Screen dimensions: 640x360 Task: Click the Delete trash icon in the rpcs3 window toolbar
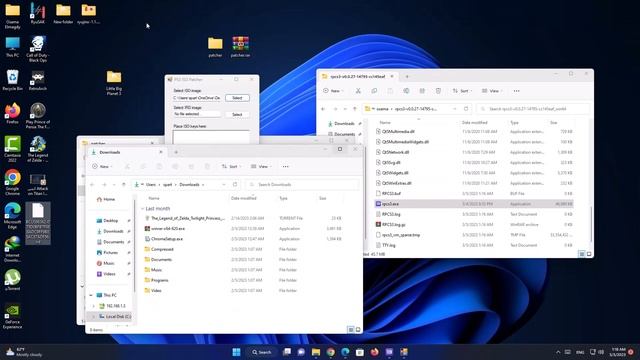click(x=438, y=91)
